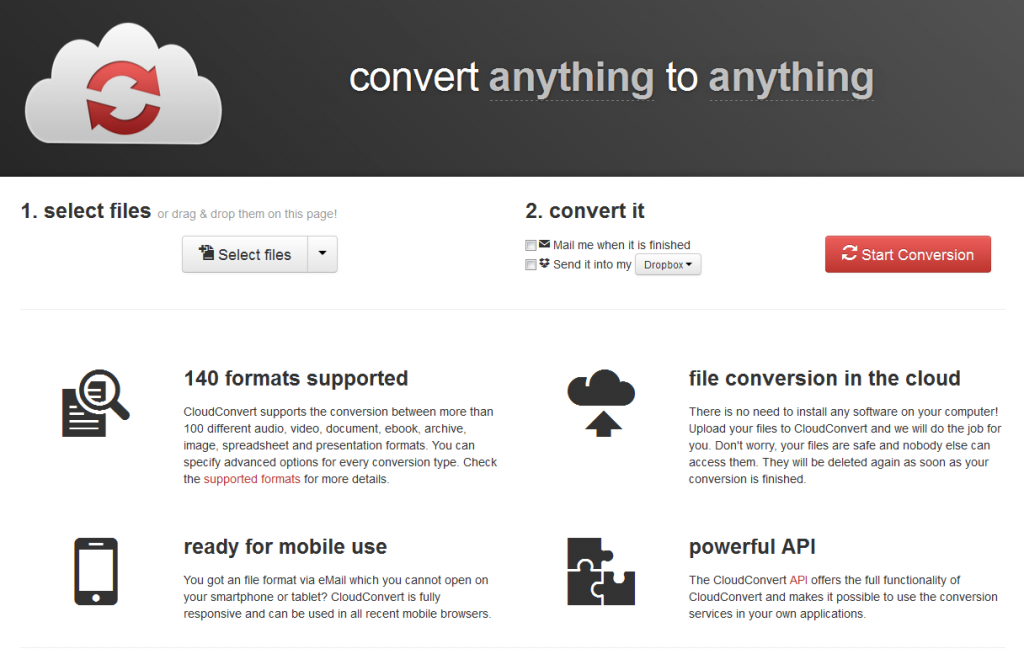This screenshot has height=654, width=1024.
Task: Open the Dropbox destination dropdown
Action: pyautogui.click(x=668, y=264)
